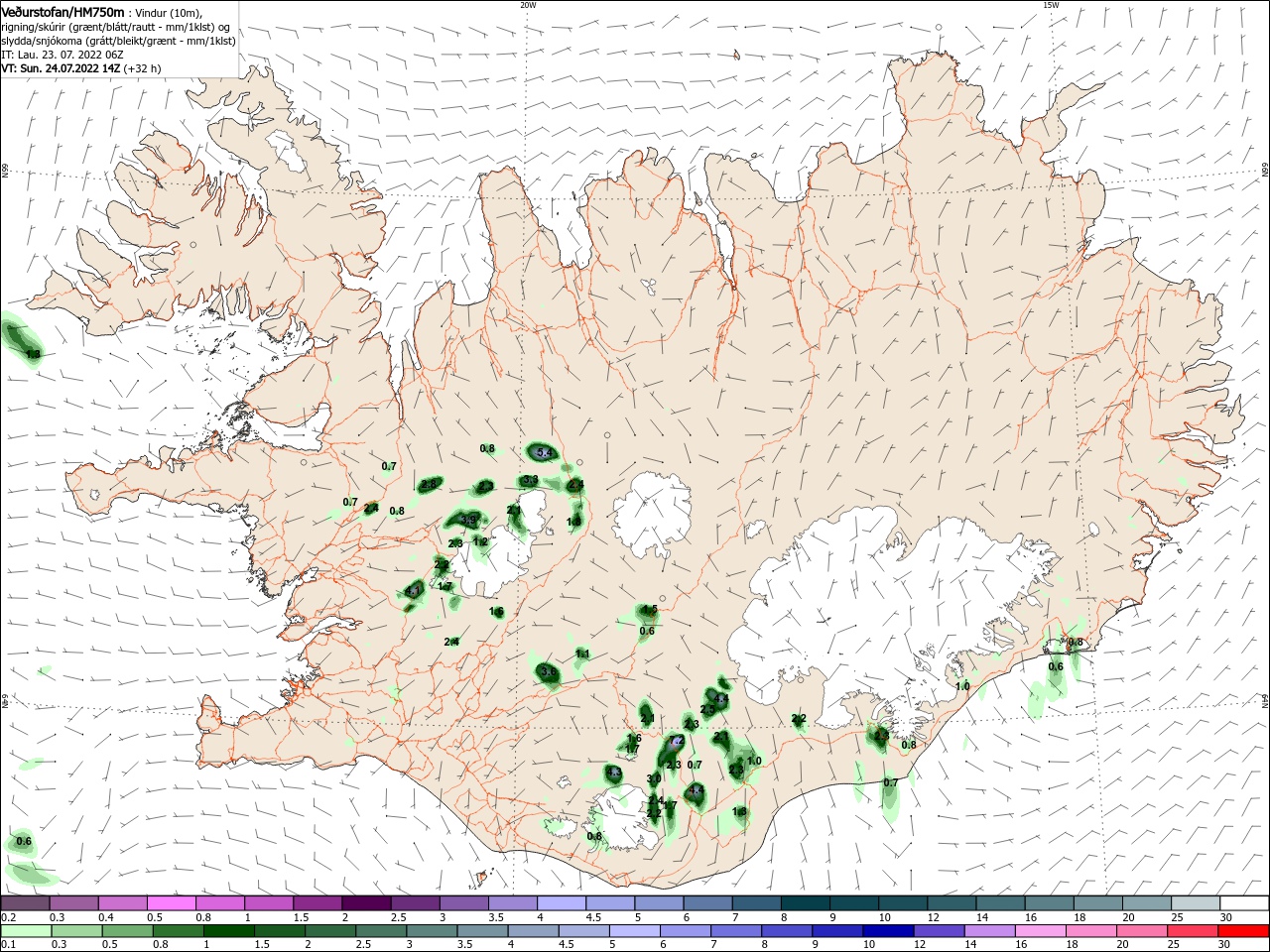1270x952 pixels.
Task: Click the offshore 1.3 value at far west
Action: (x=33, y=354)
